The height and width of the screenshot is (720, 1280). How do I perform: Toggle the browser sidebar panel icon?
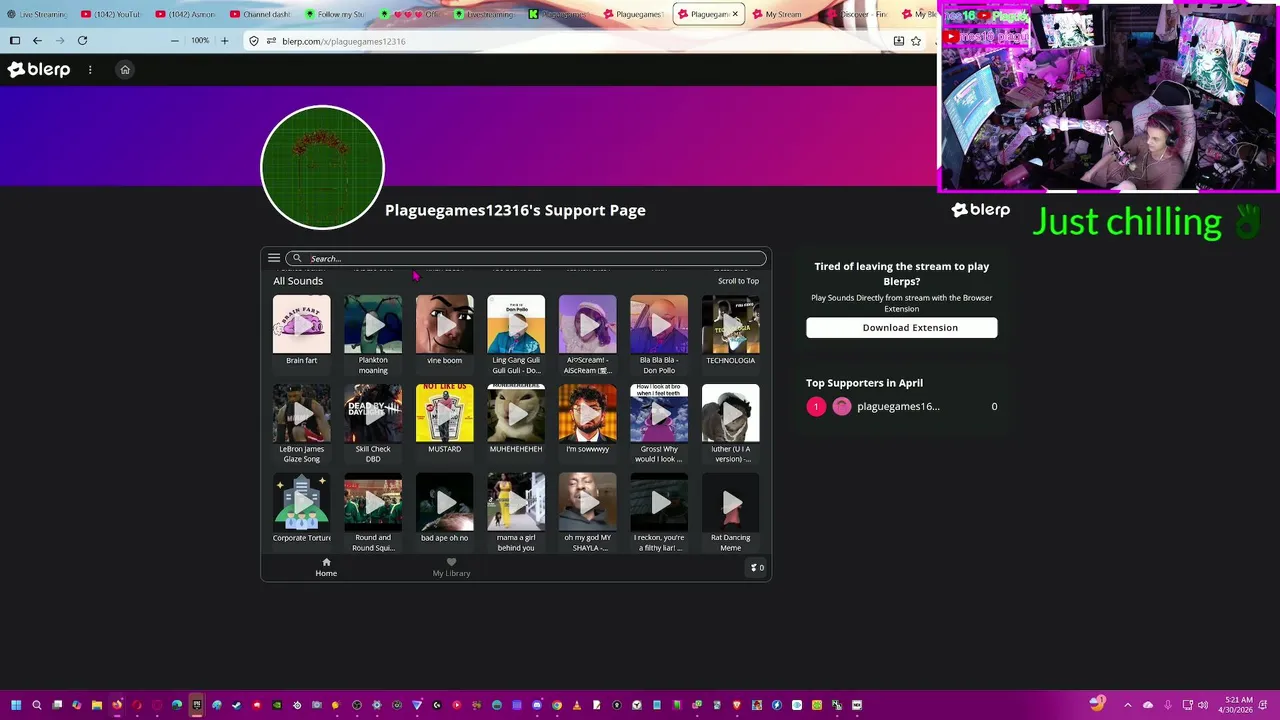click(15, 41)
